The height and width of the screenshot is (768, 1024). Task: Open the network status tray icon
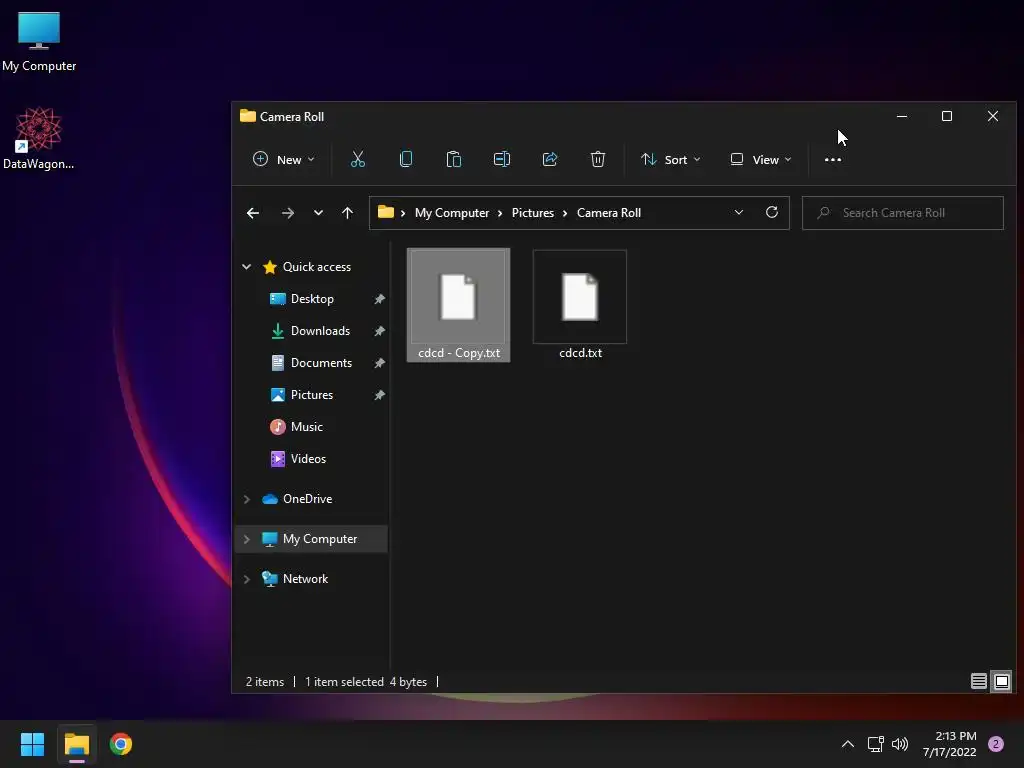click(x=875, y=744)
